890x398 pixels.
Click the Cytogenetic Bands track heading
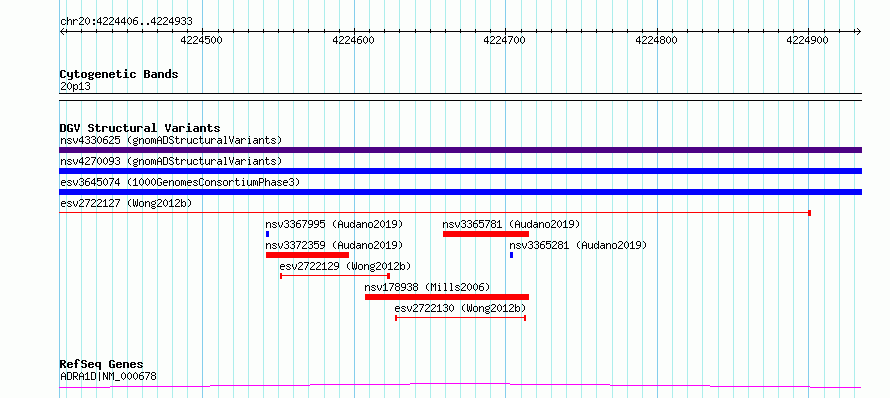tap(119, 74)
